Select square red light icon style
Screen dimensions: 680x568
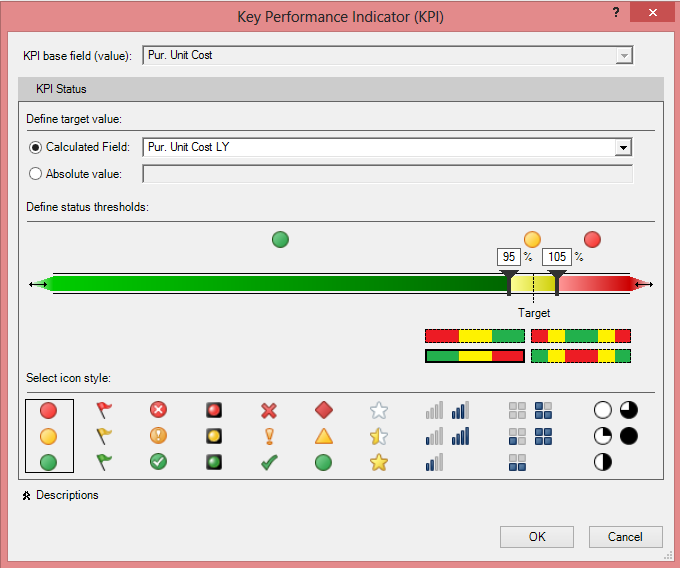(x=214, y=410)
